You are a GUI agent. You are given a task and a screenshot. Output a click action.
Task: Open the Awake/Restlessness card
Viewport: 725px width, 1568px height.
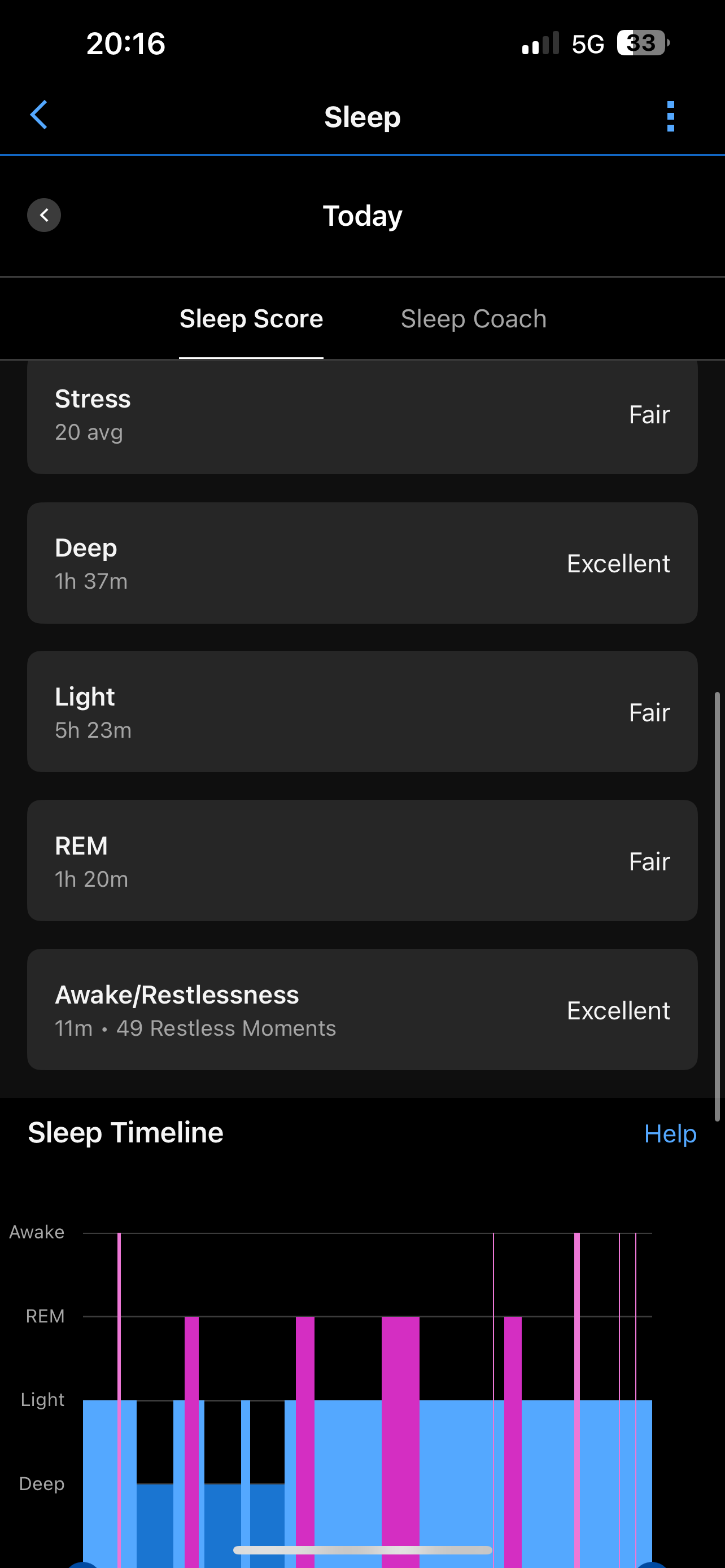(362, 1009)
